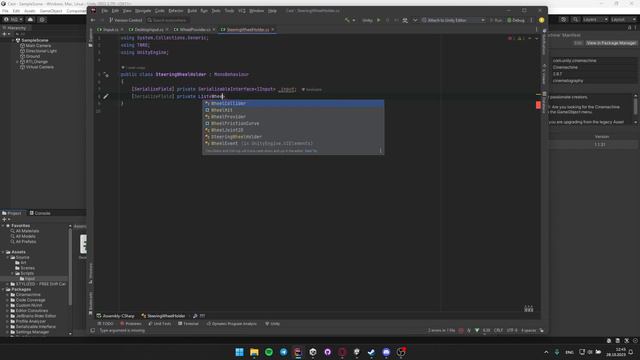
Task: Open the Console tab in Unity
Action: click(40, 213)
